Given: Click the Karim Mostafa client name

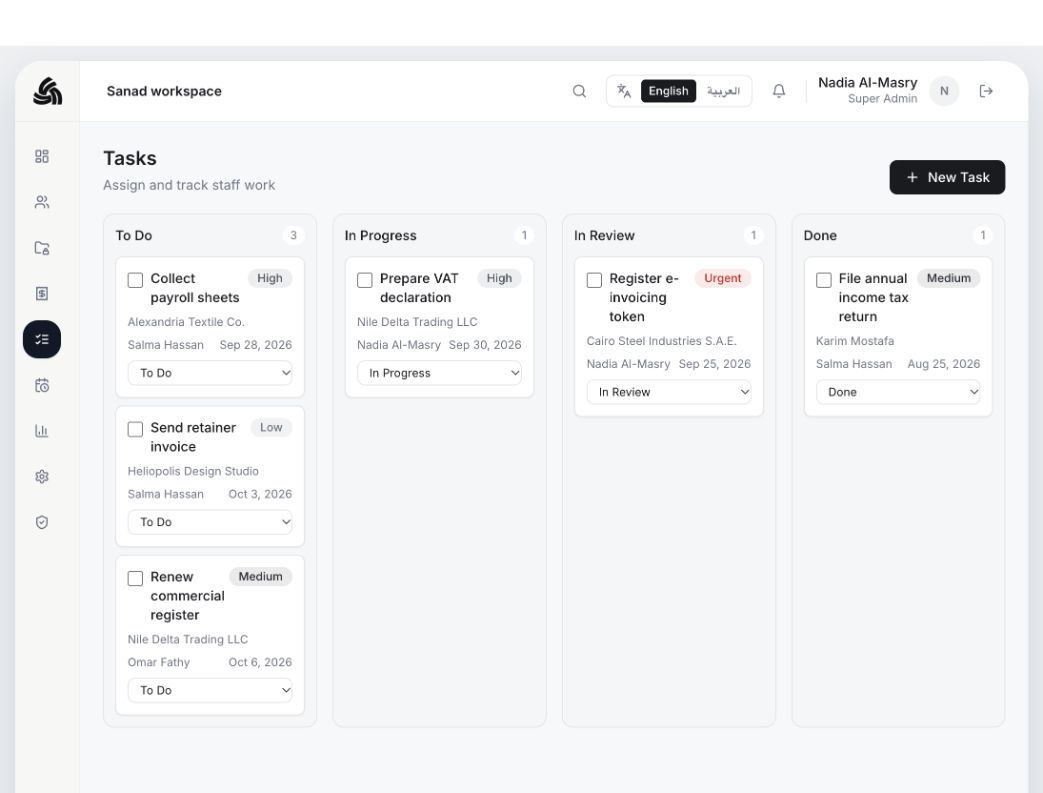Looking at the screenshot, I should pyautogui.click(x=855, y=341).
